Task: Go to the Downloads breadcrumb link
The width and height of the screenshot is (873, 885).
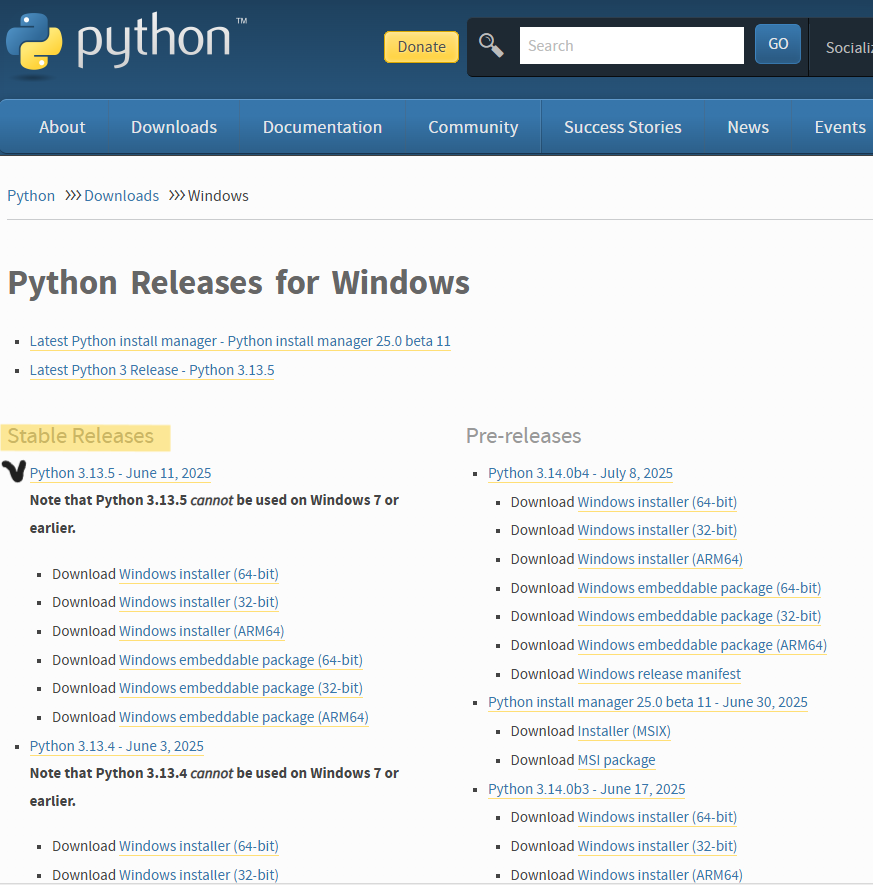Action: [121, 196]
